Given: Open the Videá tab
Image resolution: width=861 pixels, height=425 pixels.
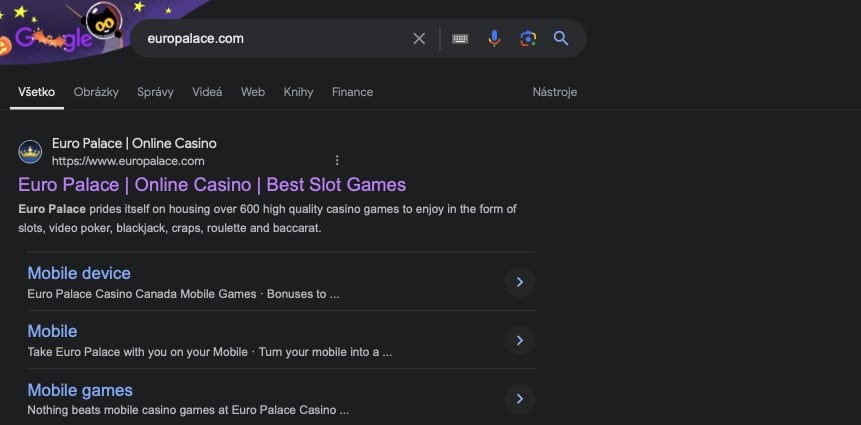Looking at the screenshot, I should [x=207, y=92].
